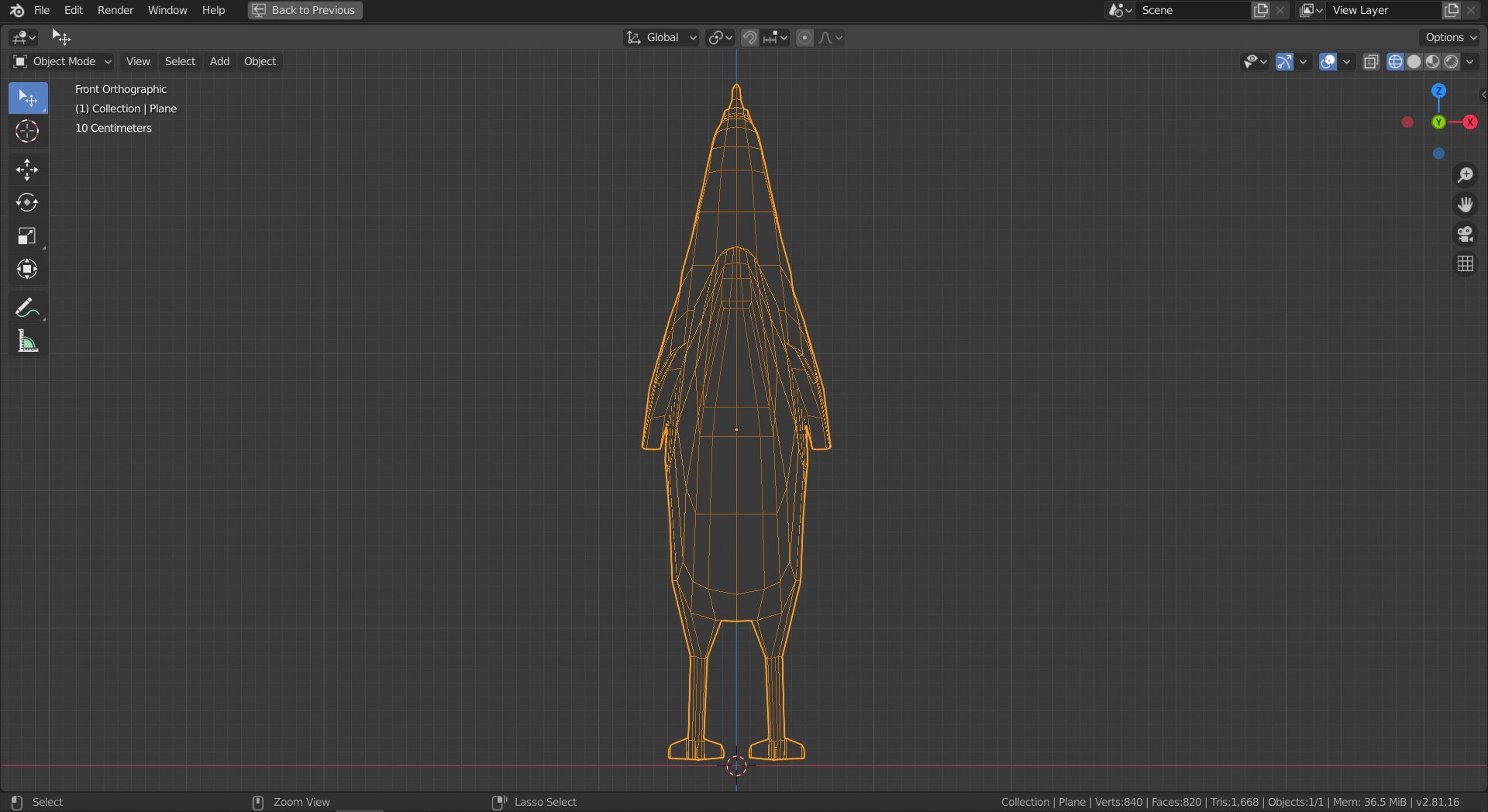Open the snapping options dropdown
1488x812 pixels.
[775, 37]
